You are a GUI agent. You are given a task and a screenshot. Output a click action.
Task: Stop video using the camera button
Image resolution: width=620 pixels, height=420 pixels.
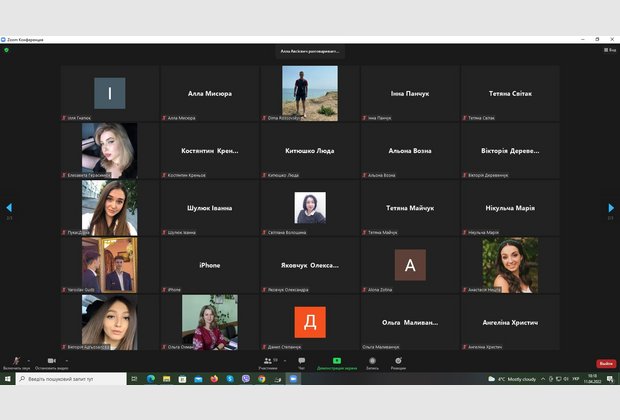51,361
